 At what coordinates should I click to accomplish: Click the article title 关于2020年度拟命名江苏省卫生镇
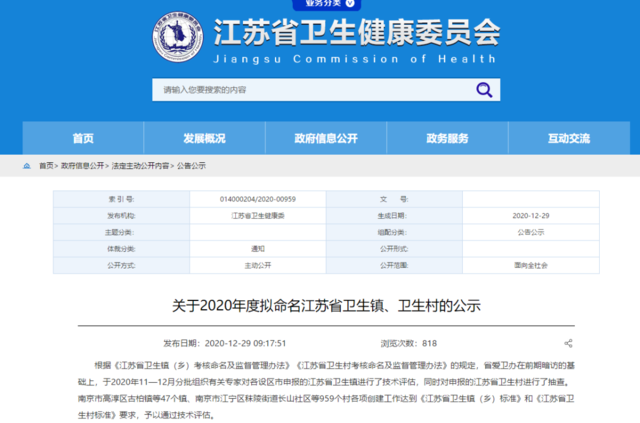click(326, 305)
